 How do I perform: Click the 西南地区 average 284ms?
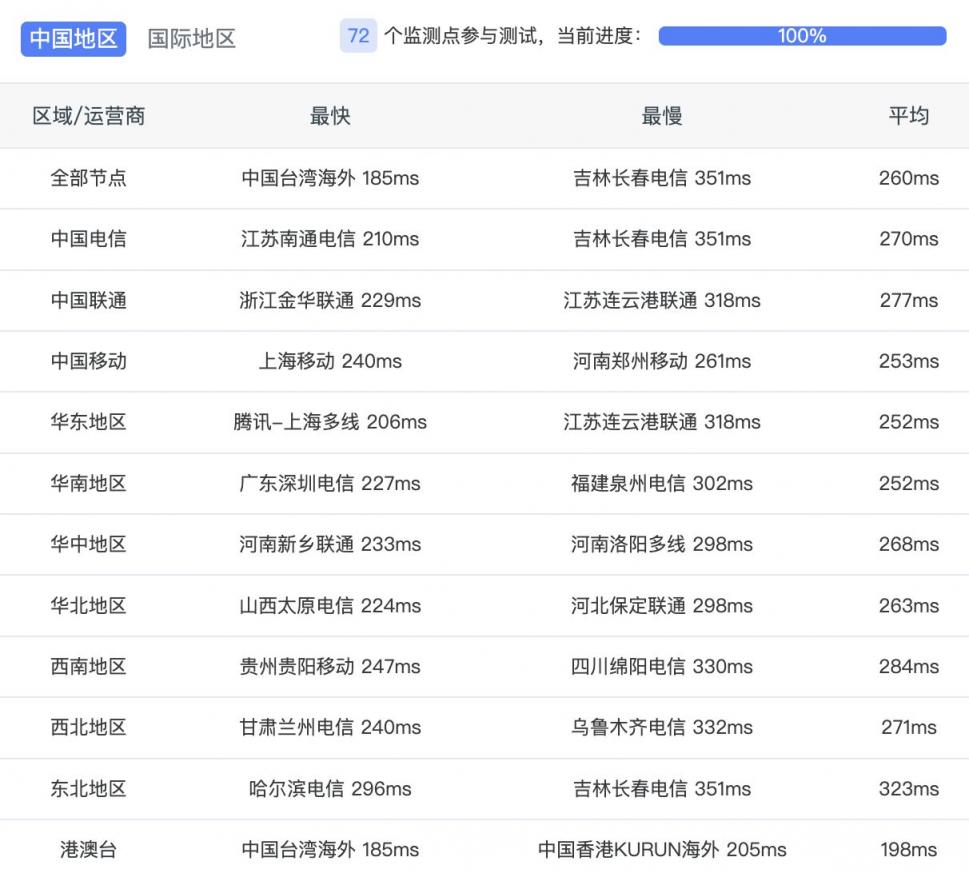pos(908,666)
